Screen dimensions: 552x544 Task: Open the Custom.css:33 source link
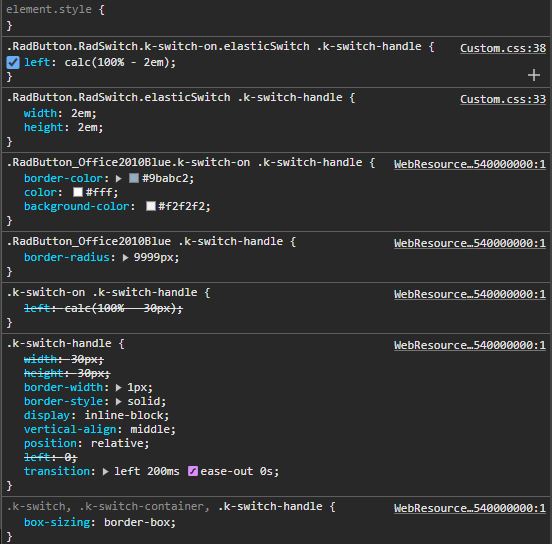point(503,99)
